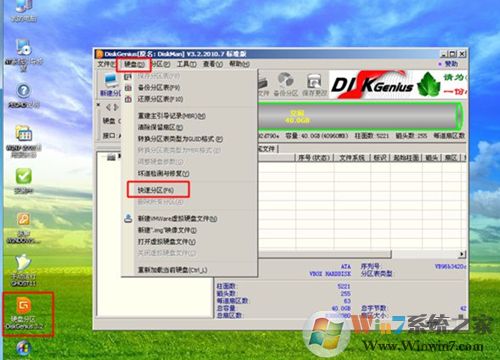Go to the previous disk with the left arrow

click(x=108, y=107)
